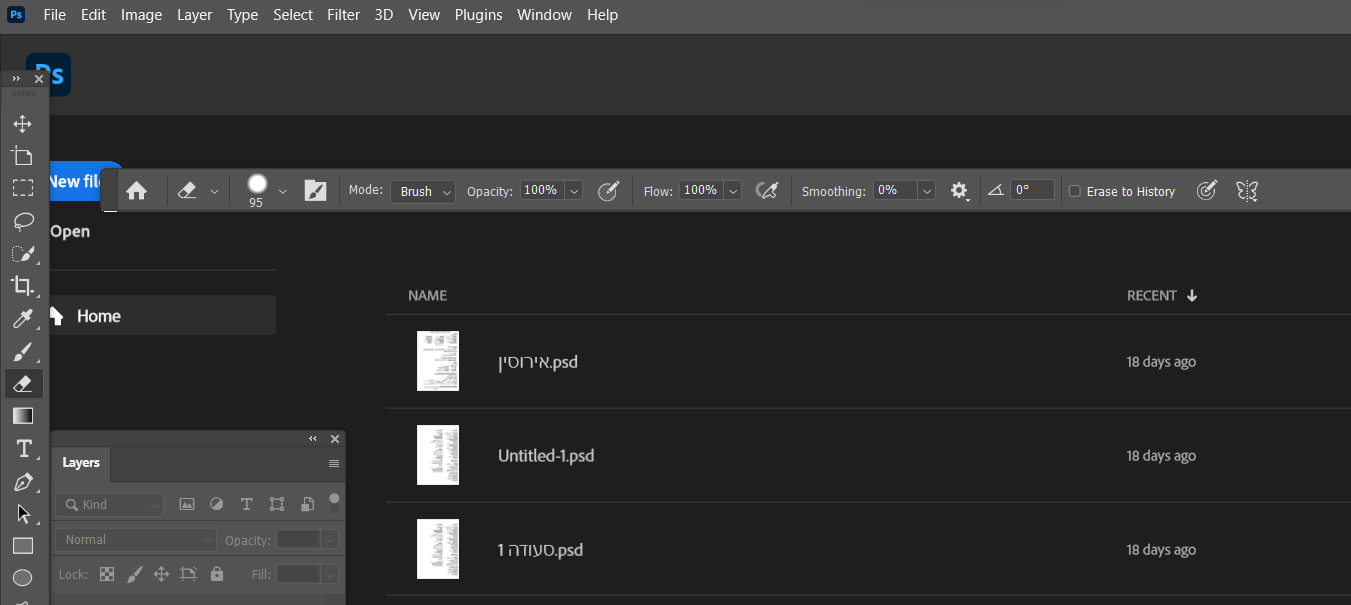Open the File menu
Image resolution: width=1351 pixels, height=605 pixels.
[x=55, y=15]
